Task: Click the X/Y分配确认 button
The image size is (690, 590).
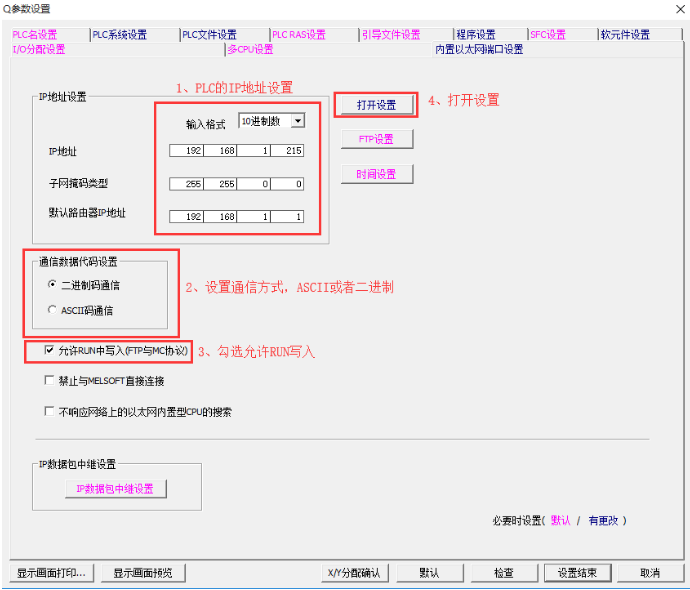Action: coord(354,573)
